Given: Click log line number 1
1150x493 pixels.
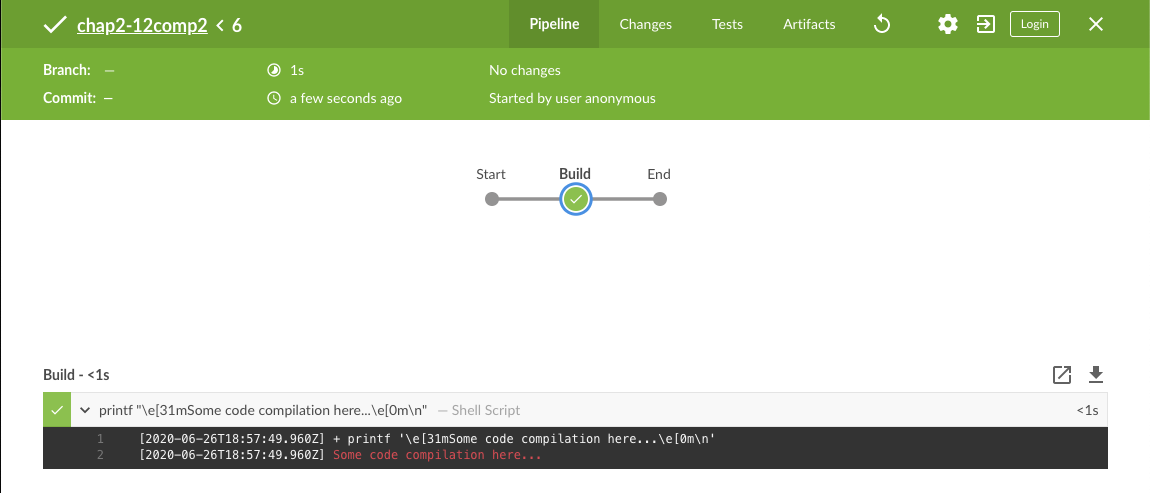Looking at the screenshot, I should click(x=100, y=439).
